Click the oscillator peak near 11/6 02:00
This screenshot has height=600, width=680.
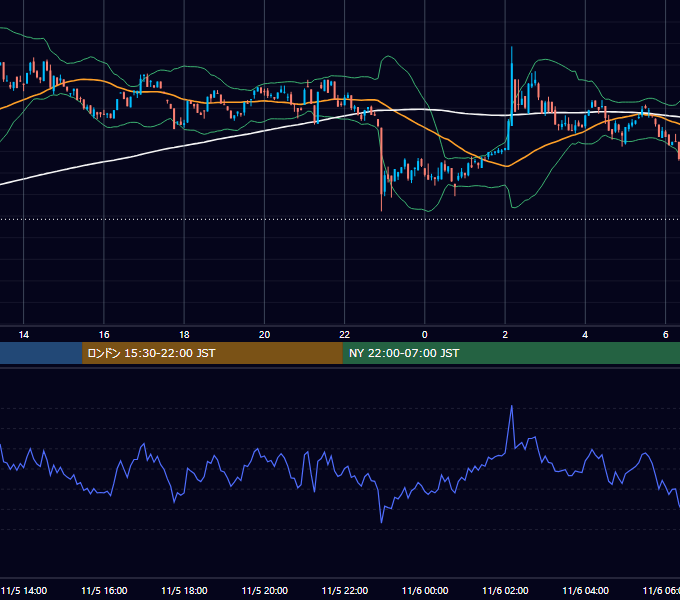point(512,406)
